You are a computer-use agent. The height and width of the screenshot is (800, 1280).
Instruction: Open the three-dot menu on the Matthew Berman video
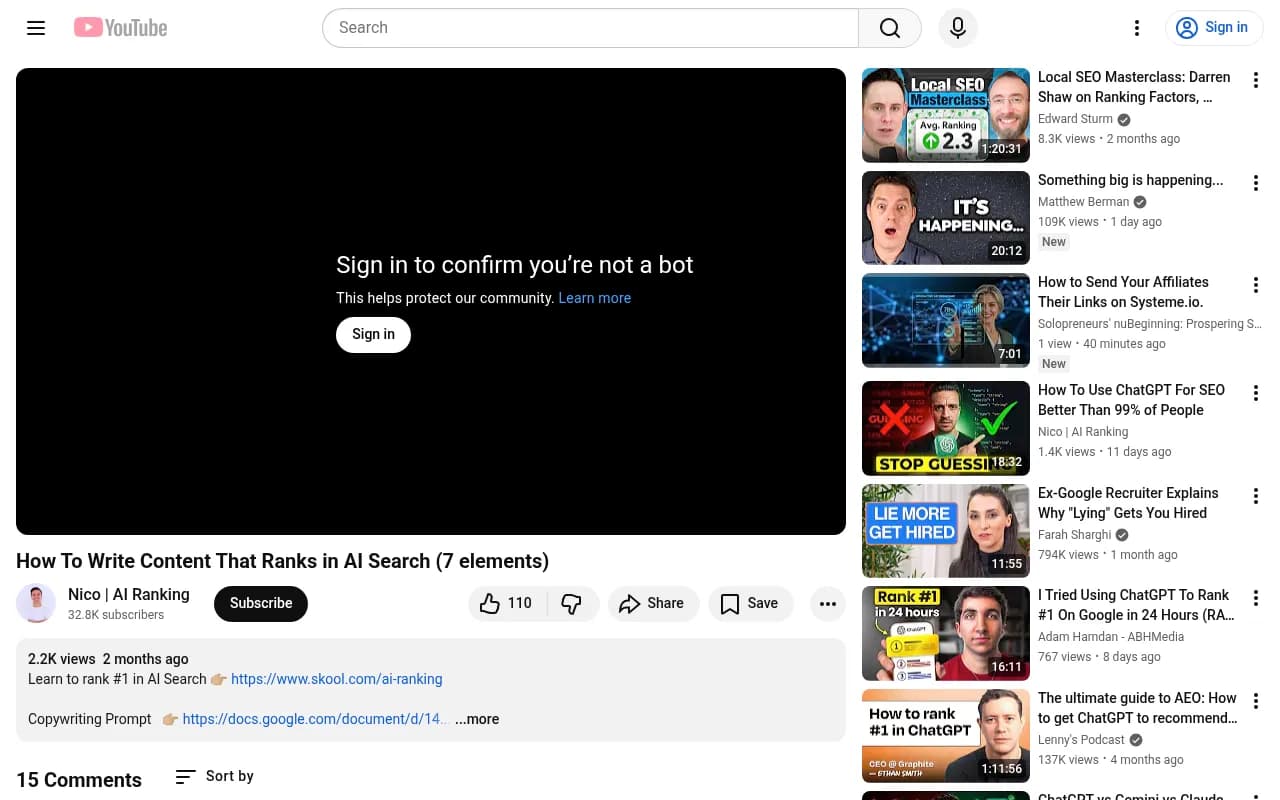tap(1256, 183)
